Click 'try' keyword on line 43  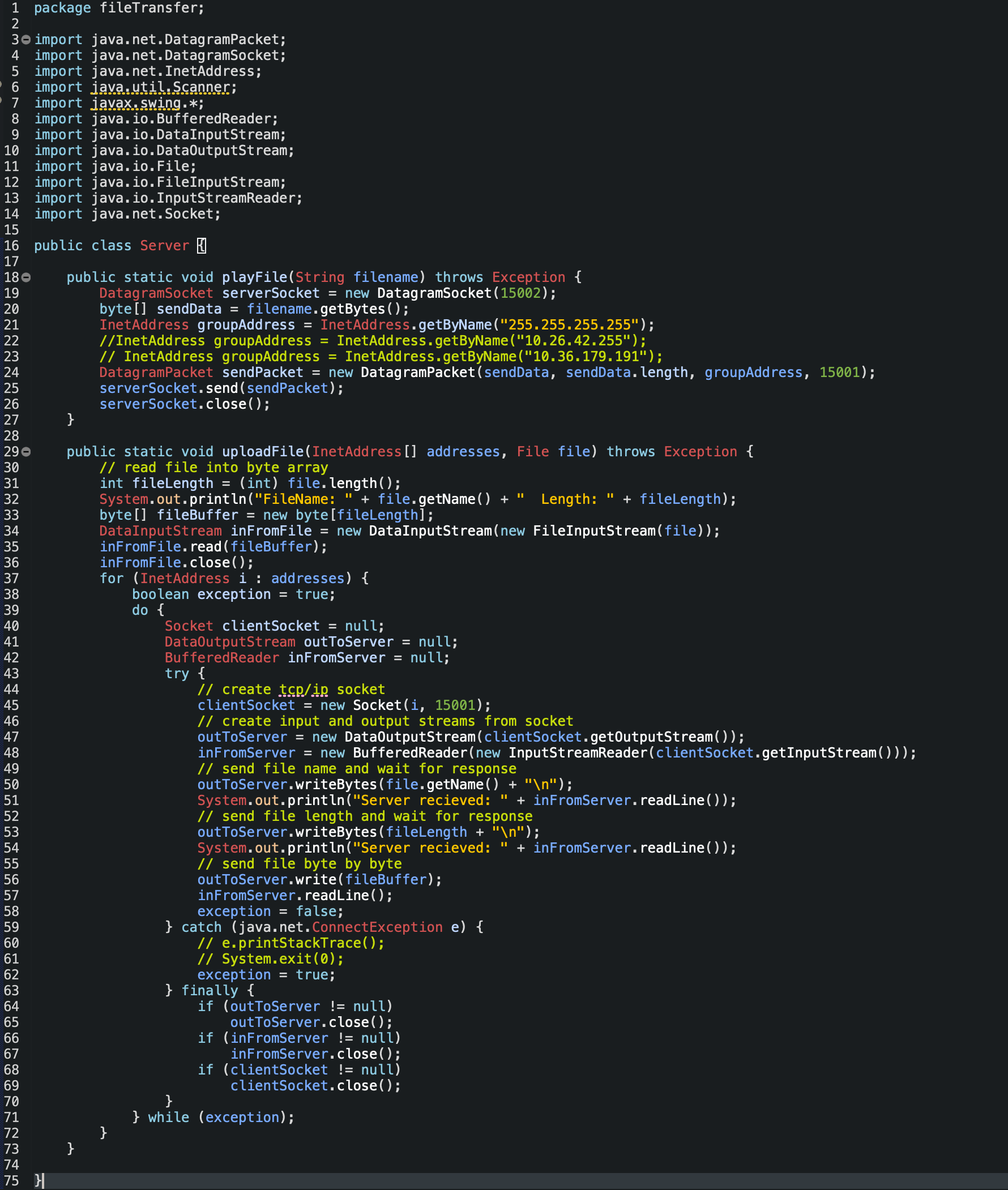click(177, 674)
